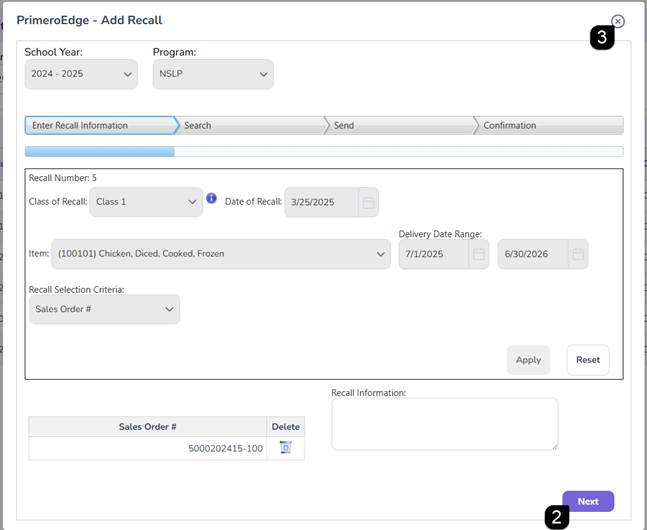This screenshot has height=530, width=647.
Task: Click the Sales Order # column header
Action: pos(148,427)
